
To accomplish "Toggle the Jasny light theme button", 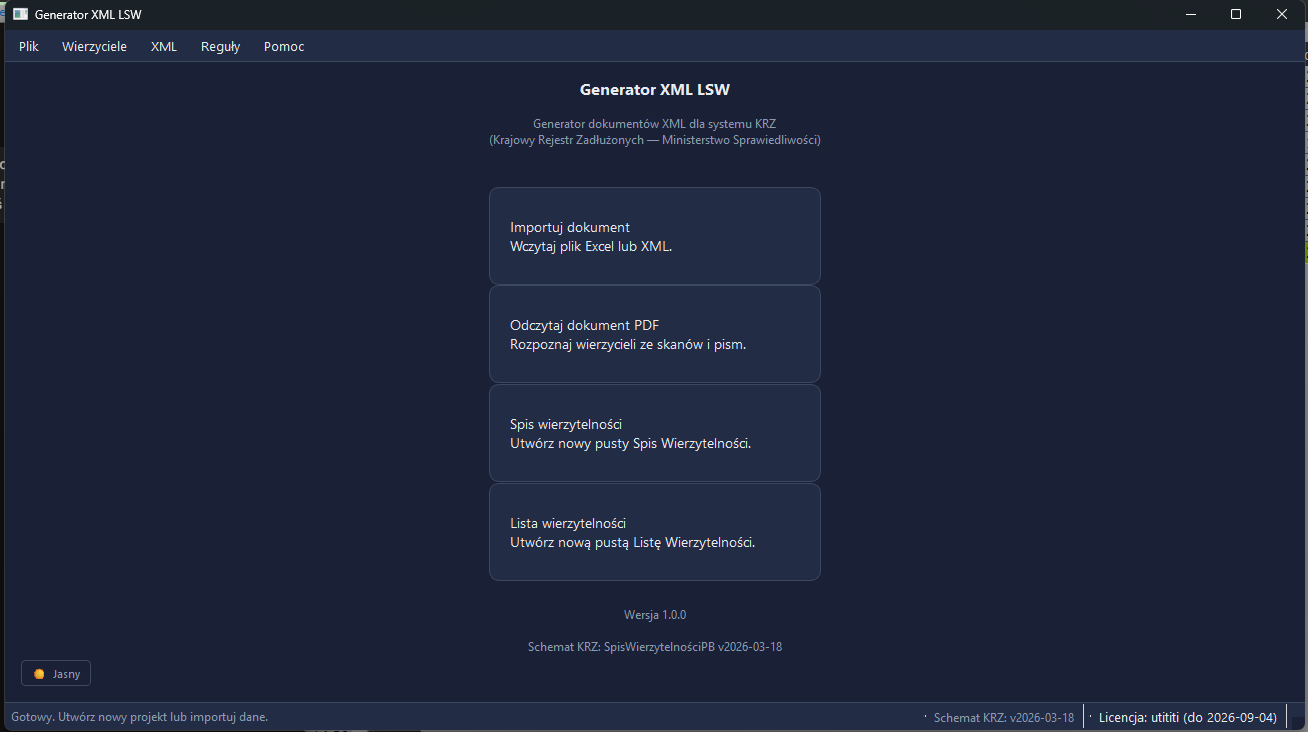I will (x=56, y=674).
